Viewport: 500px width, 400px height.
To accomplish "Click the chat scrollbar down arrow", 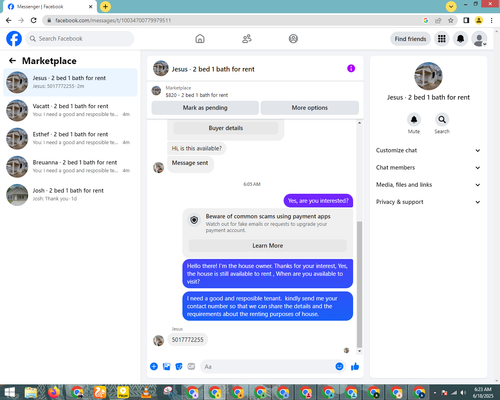I will tap(359, 351).
